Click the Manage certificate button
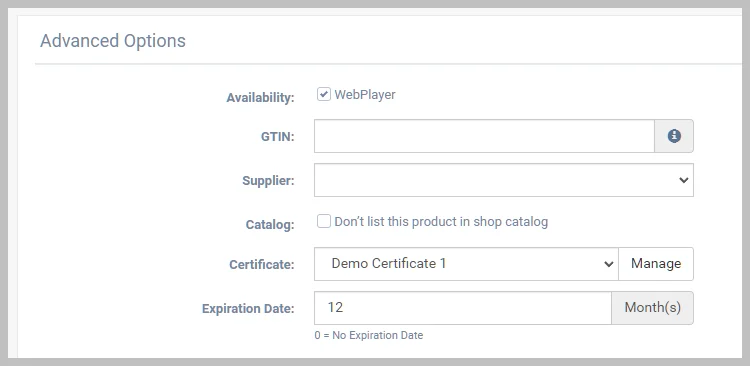This screenshot has width=750, height=366. (x=656, y=264)
